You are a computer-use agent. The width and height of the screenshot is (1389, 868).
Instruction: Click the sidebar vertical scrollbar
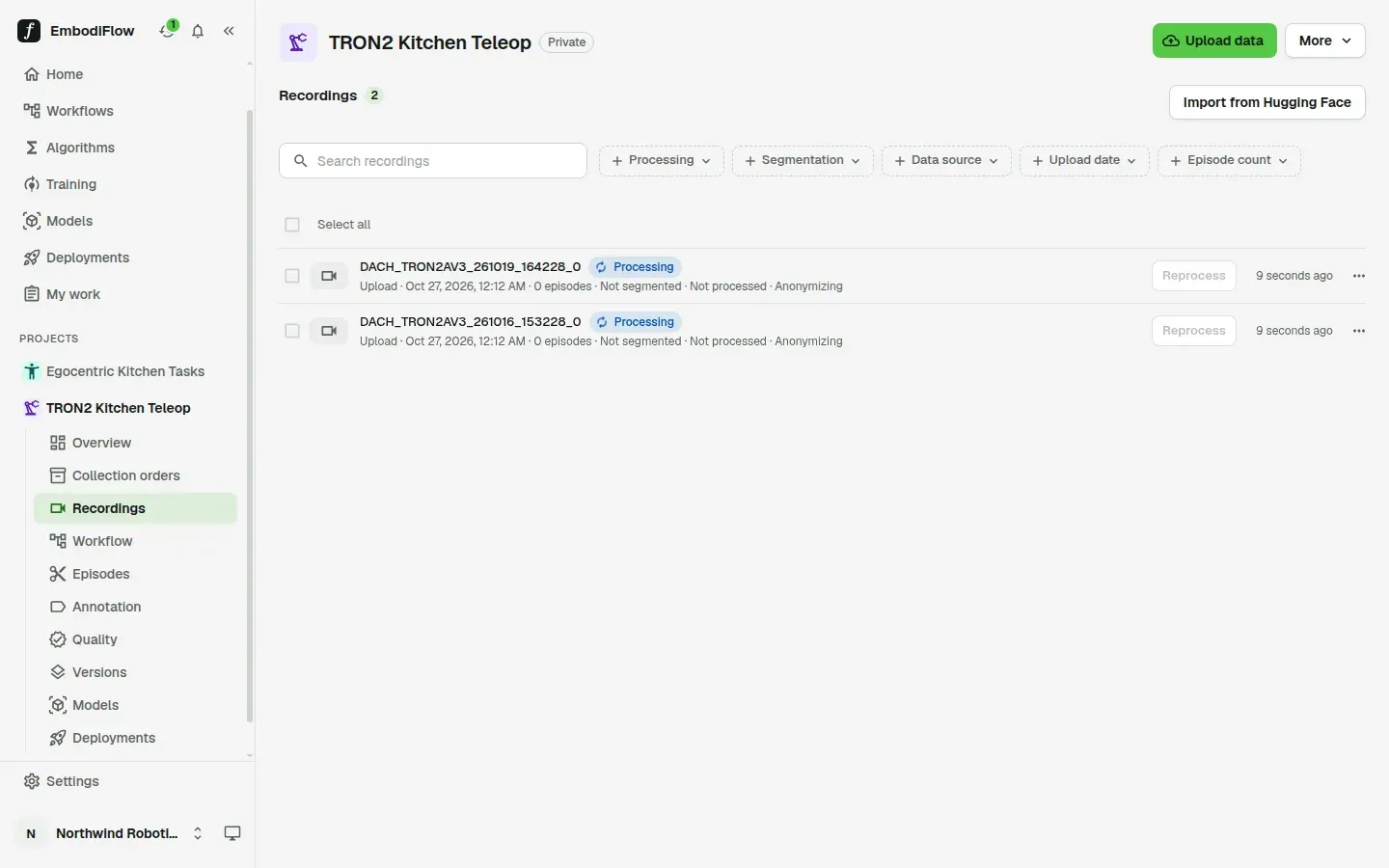click(x=250, y=415)
